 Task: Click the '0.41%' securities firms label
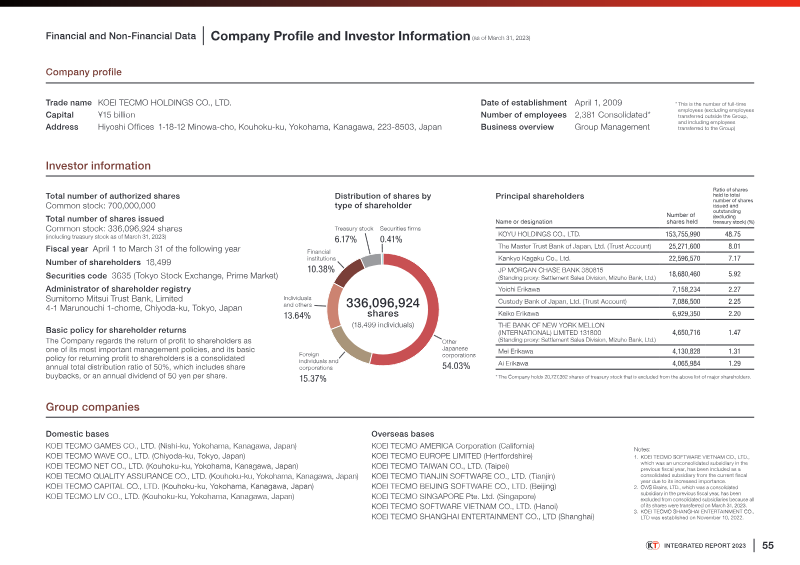(x=391, y=239)
